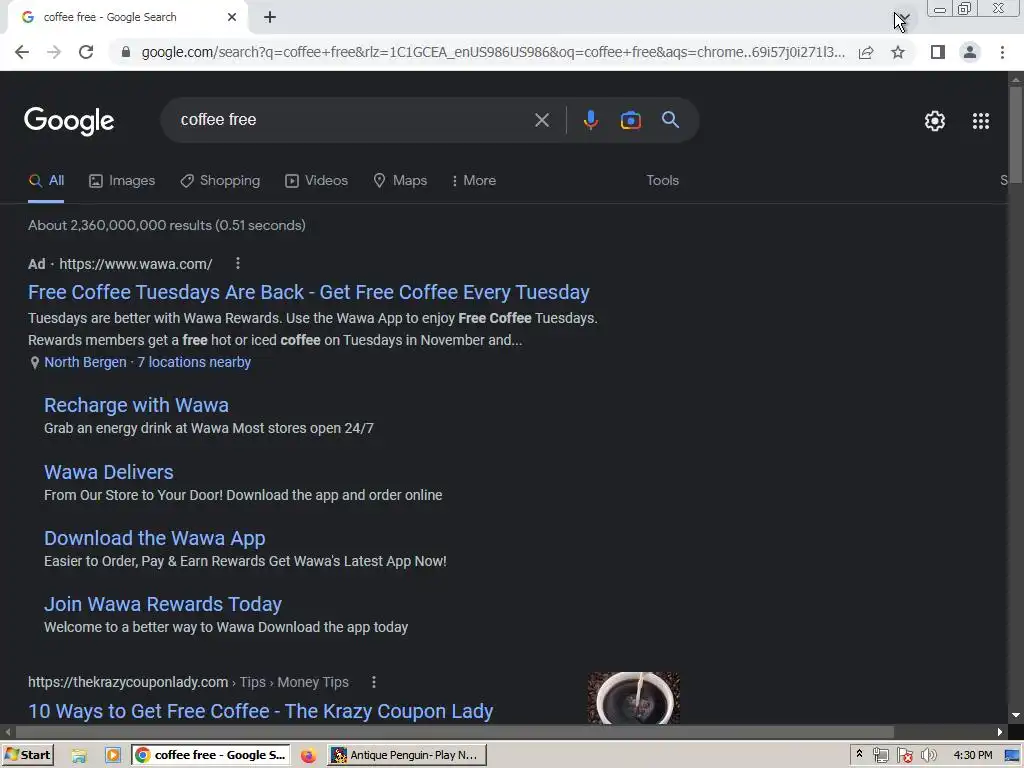The height and width of the screenshot is (768, 1024).
Task: Switch to Antique Penguin taskbar window
Action: click(407, 756)
